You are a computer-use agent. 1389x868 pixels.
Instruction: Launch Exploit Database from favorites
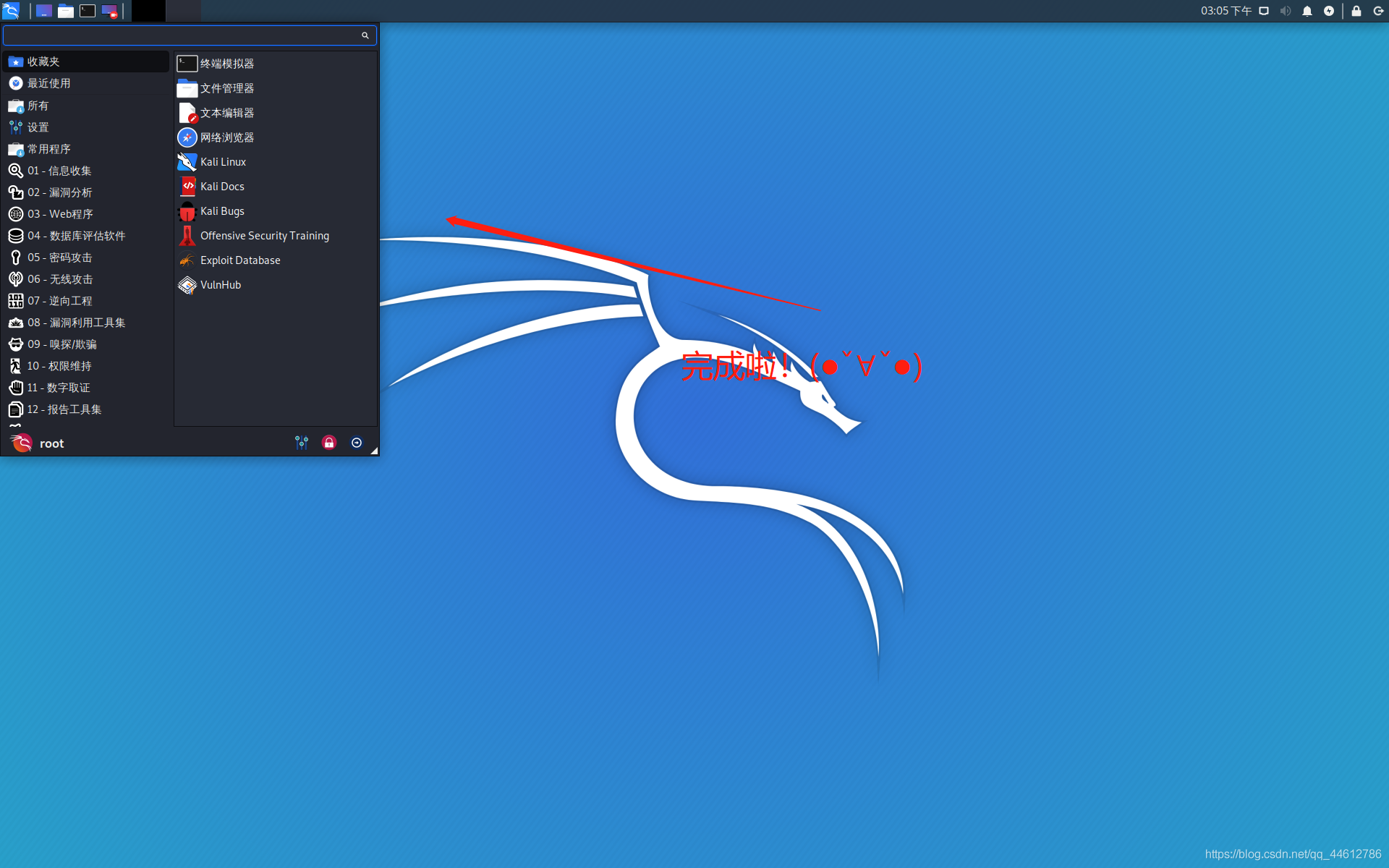pos(239,260)
